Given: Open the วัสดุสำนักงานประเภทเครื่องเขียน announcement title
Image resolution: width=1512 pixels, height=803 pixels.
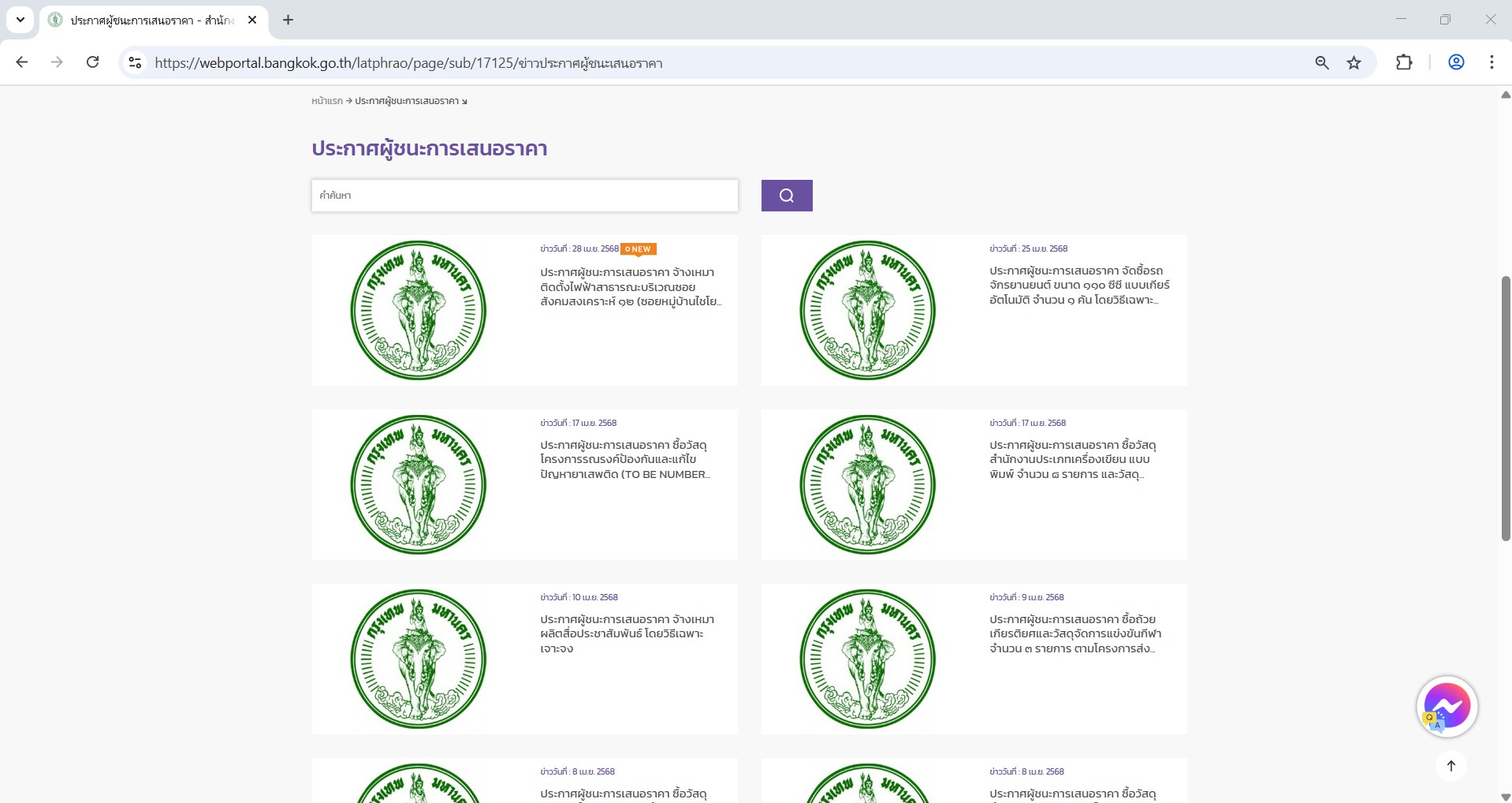Looking at the screenshot, I should point(1073,459).
